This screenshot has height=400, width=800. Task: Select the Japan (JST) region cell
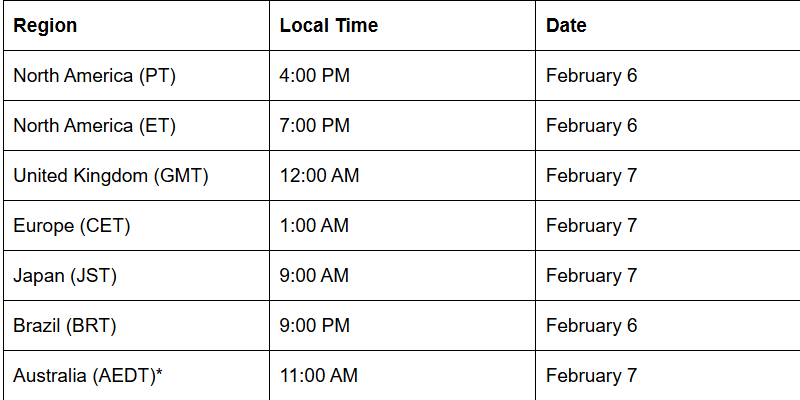click(65, 276)
